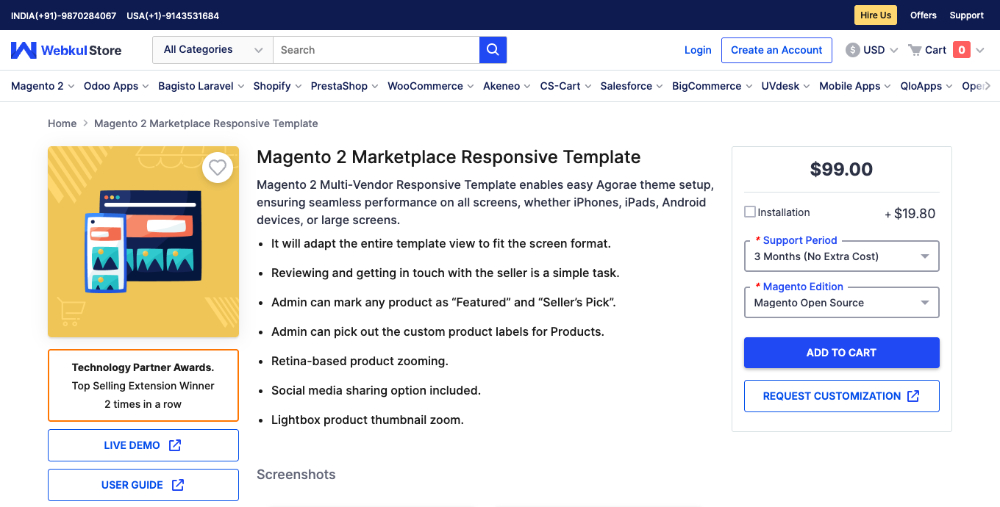Viewport: 1000px width, 507px height.
Task: Expand the Odoo Apps menu
Action: pos(116,86)
